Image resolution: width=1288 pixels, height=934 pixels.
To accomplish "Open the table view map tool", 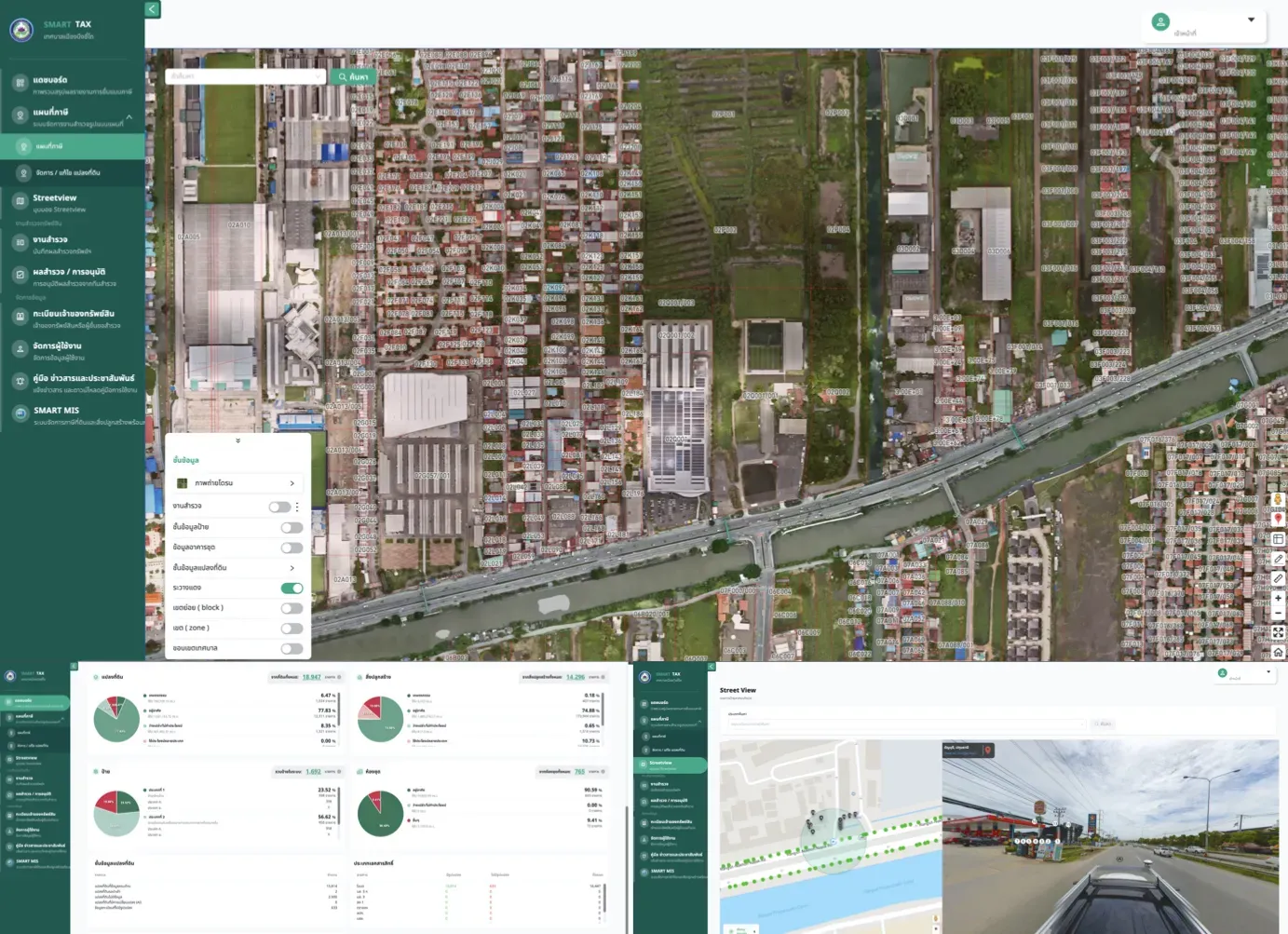I will point(1278,539).
